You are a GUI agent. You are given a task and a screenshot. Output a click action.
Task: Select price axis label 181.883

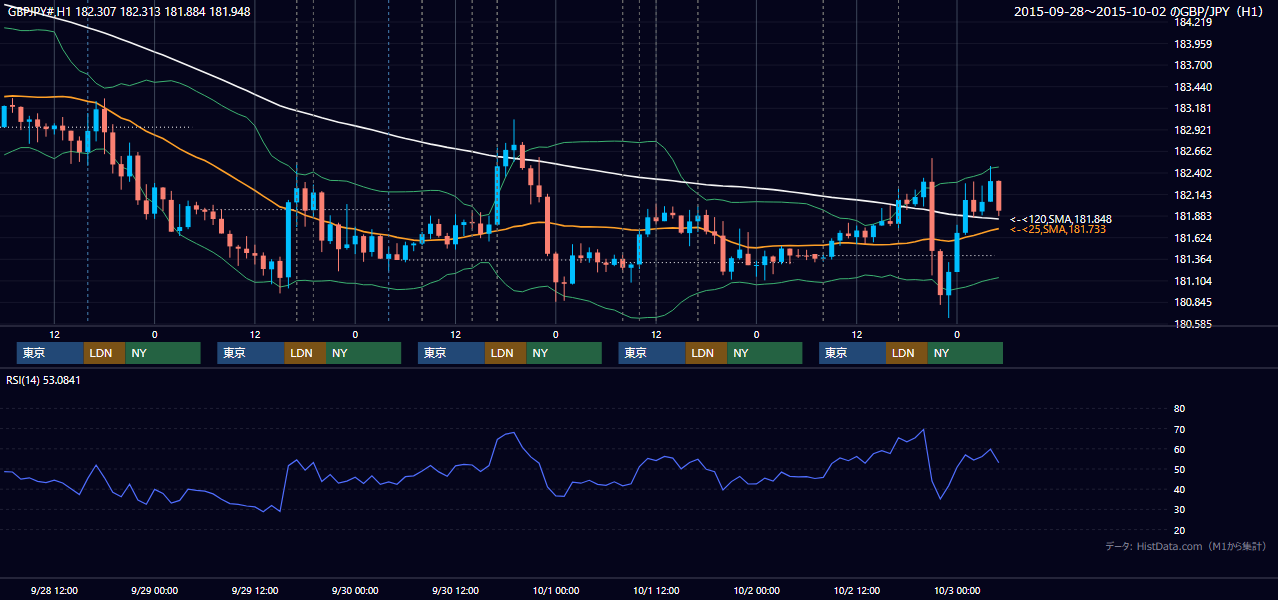tap(1192, 216)
